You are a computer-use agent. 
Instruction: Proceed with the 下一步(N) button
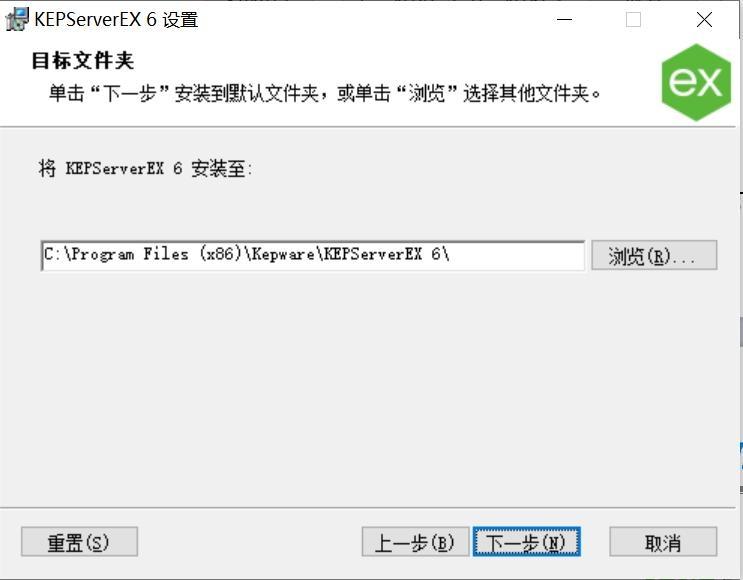pos(526,542)
